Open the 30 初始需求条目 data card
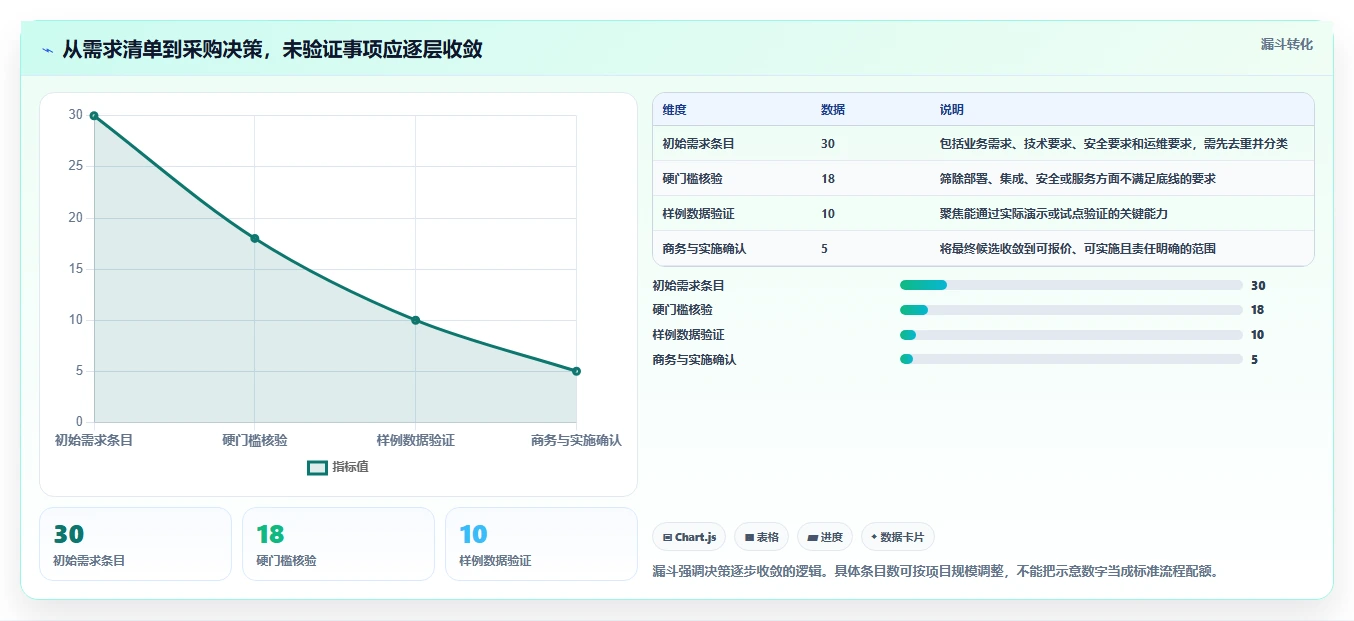Screen dimensions: 1354x621 (x=135, y=544)
